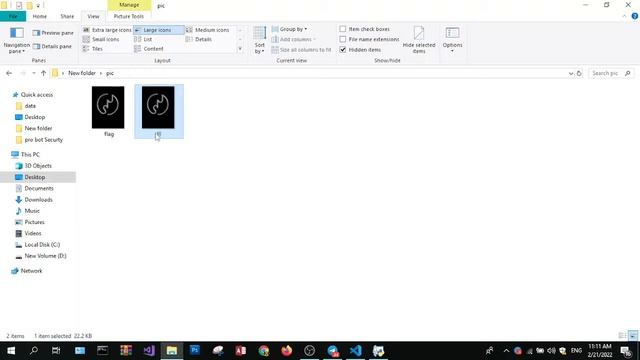Select Details layout
640x360 pixels.
click(x=199, y=39)
